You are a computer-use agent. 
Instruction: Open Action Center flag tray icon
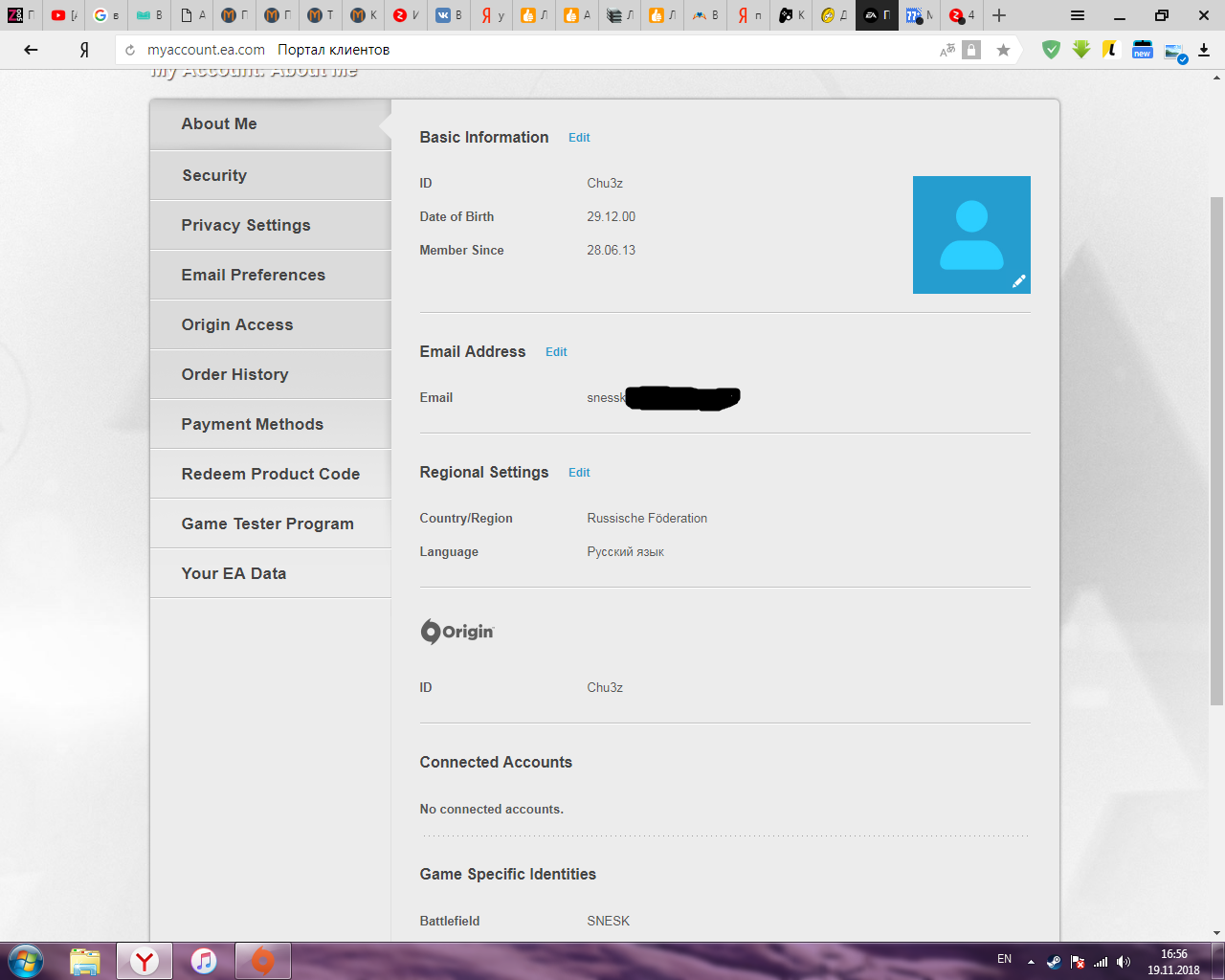1078,962
